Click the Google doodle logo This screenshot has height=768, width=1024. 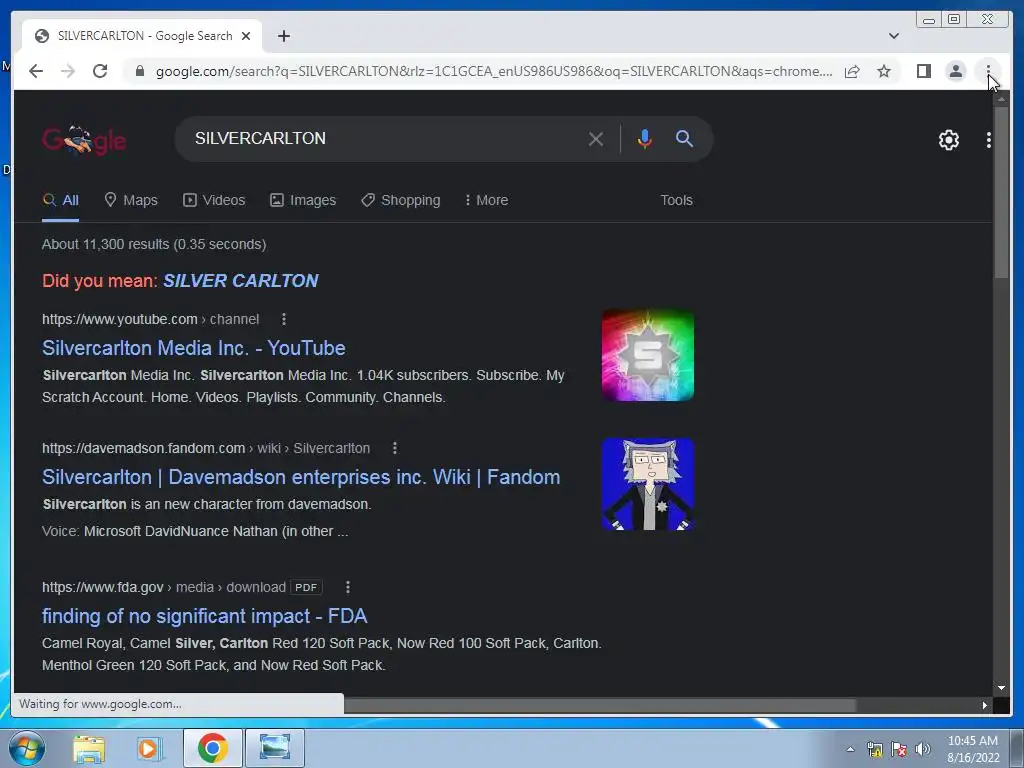point(84,140)
